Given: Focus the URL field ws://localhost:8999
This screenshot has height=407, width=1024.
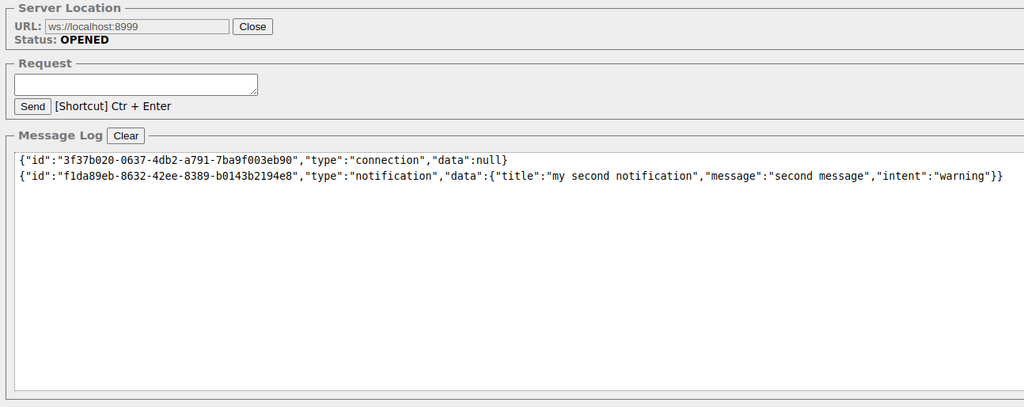Looking at the screenshot, I should pyautogui.click(x=137, y=27).
